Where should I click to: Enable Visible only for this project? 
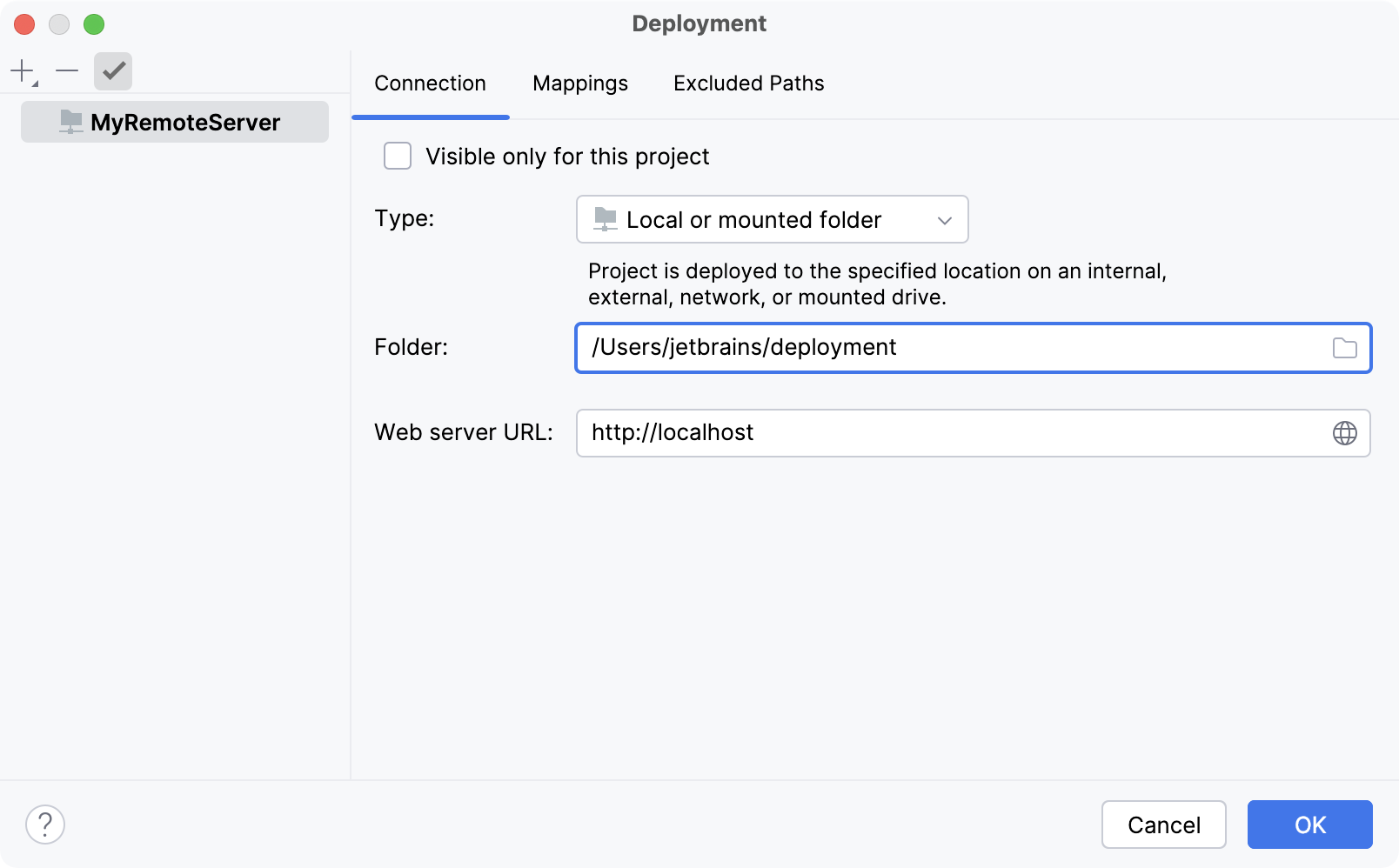click(397, 156)
